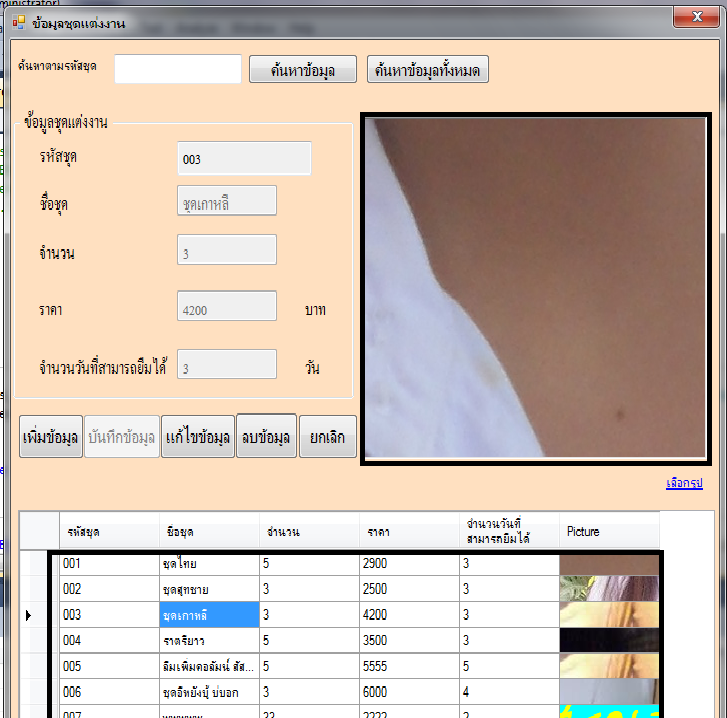The width and height of the screenshot is (727, 718).
Task: Click the quantity cell in row 004
Action: click(309, 640)
